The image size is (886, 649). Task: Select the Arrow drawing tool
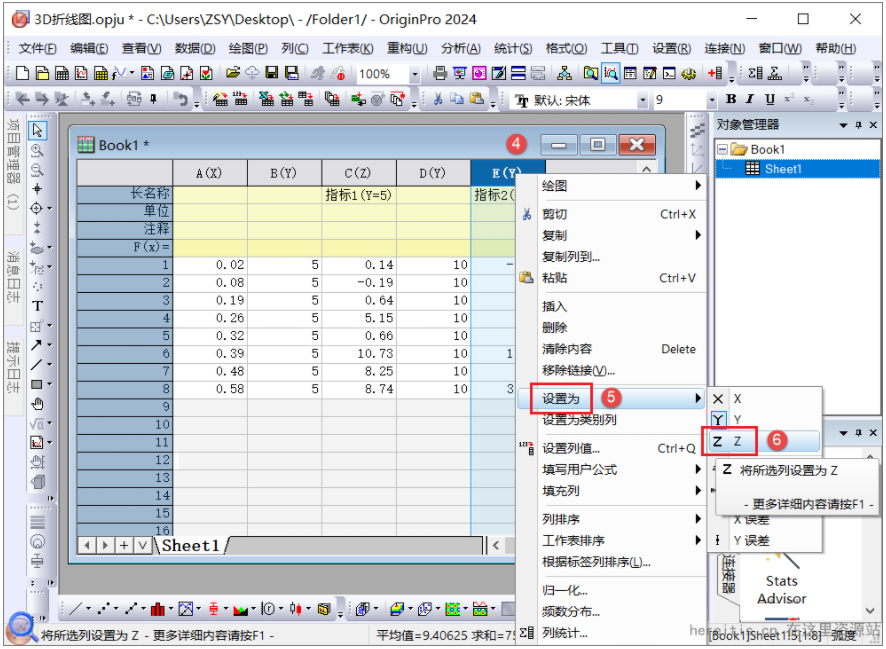click(37, 345)
